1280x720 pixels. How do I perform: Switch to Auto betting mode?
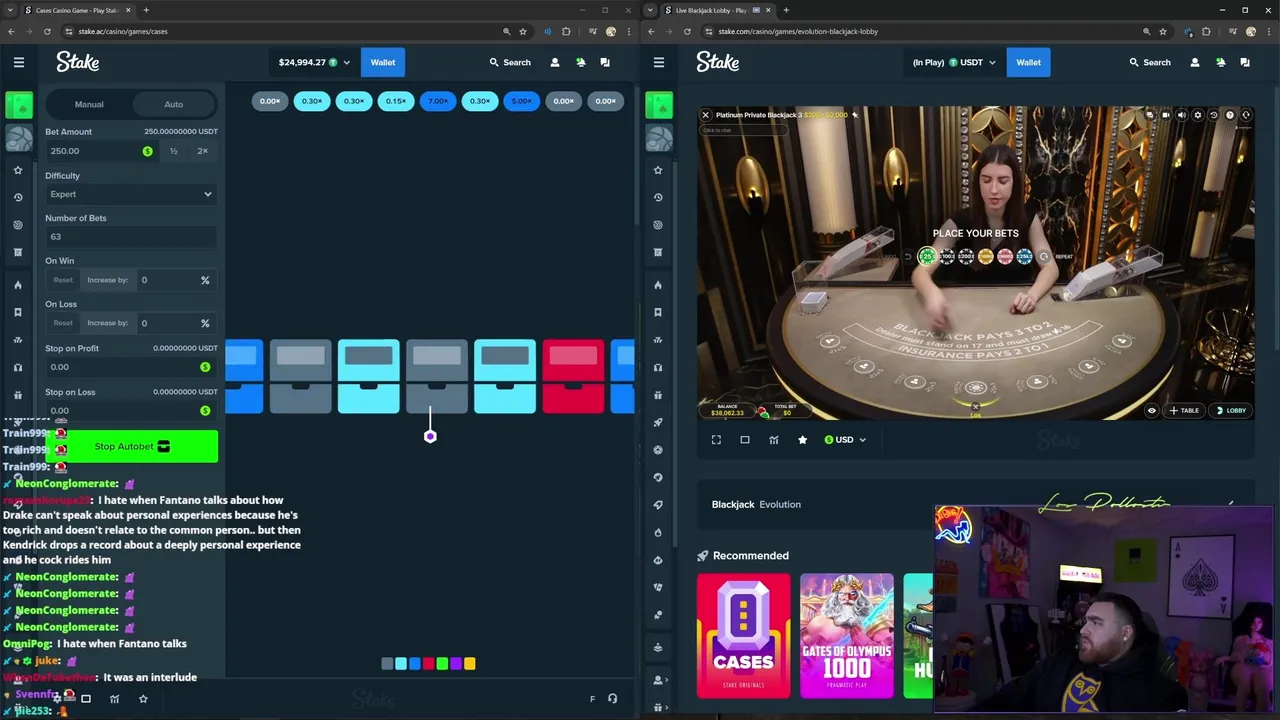[x=174, y=104]
